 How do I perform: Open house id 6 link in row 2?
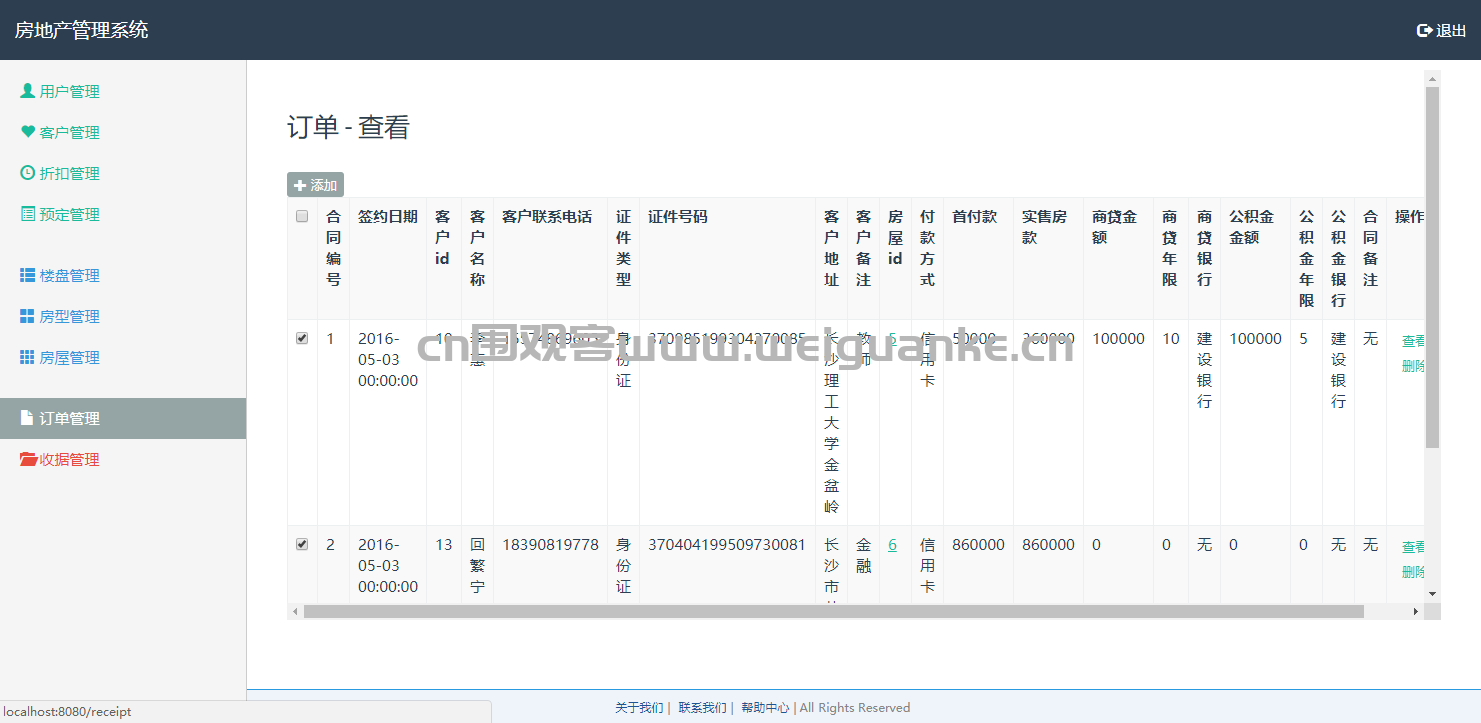pos(892,545)
